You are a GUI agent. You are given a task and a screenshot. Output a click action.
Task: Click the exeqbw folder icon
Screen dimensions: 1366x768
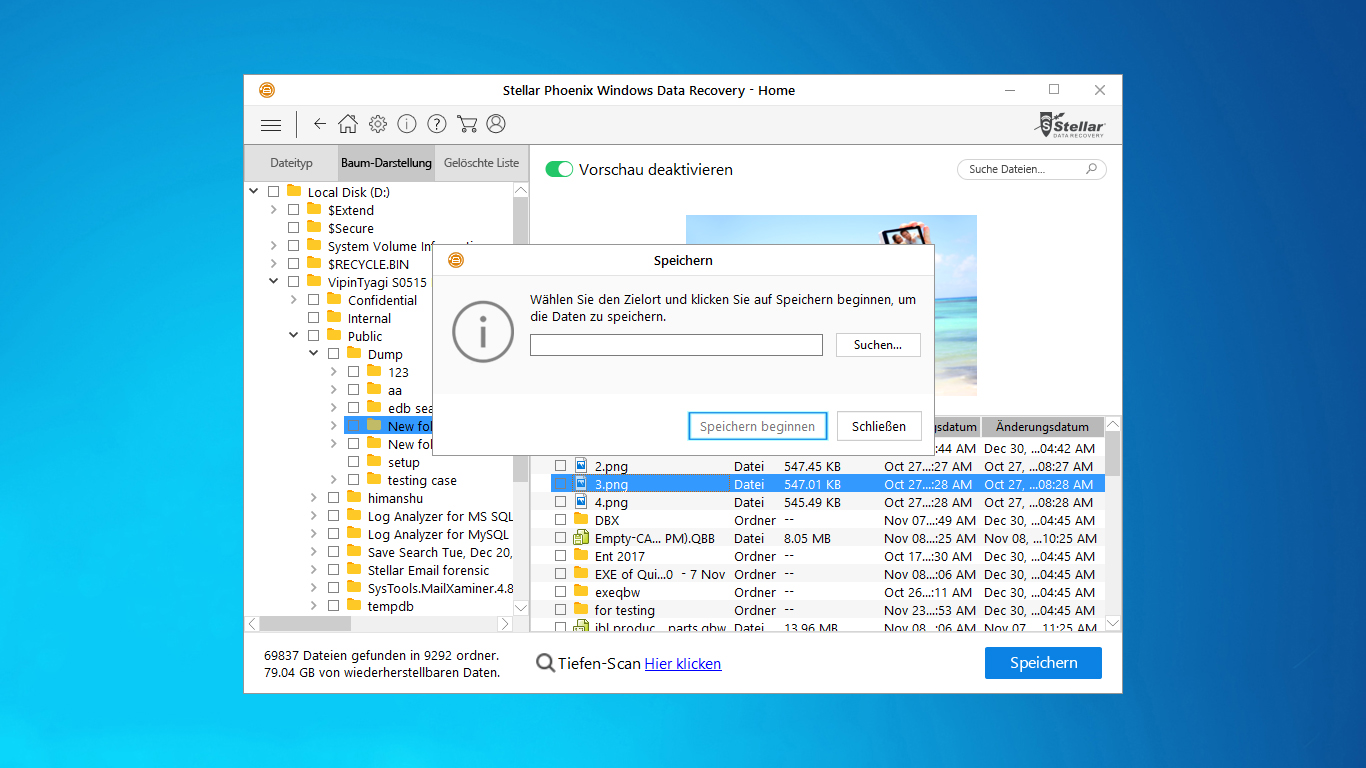[x=581, y=592]
